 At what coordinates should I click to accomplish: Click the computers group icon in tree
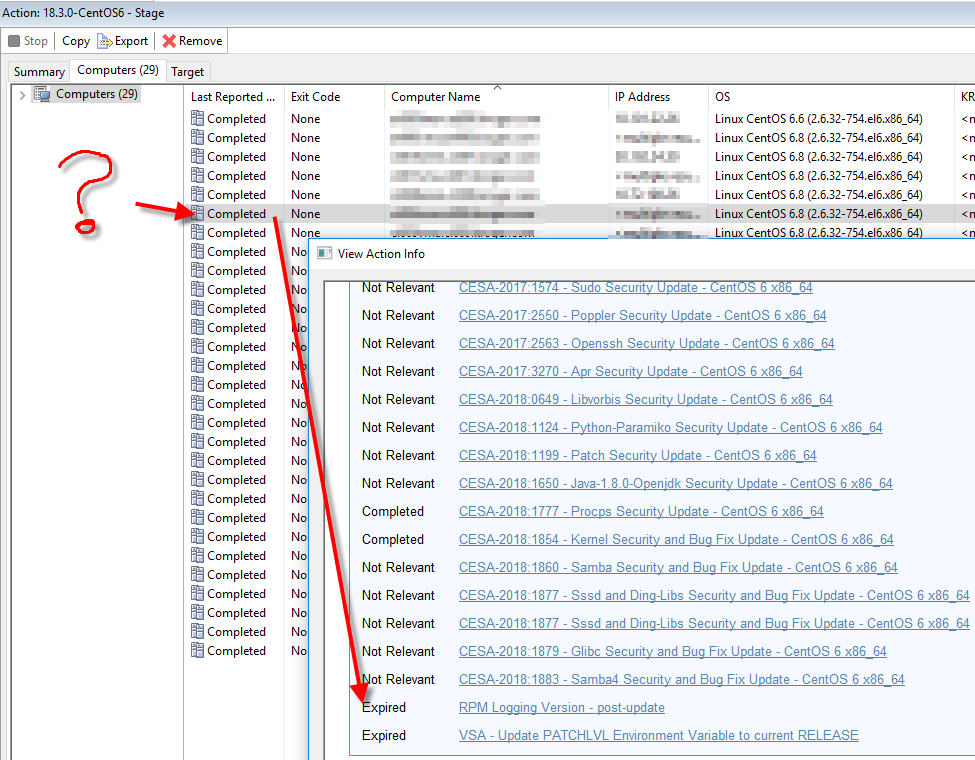coord(42,94)
